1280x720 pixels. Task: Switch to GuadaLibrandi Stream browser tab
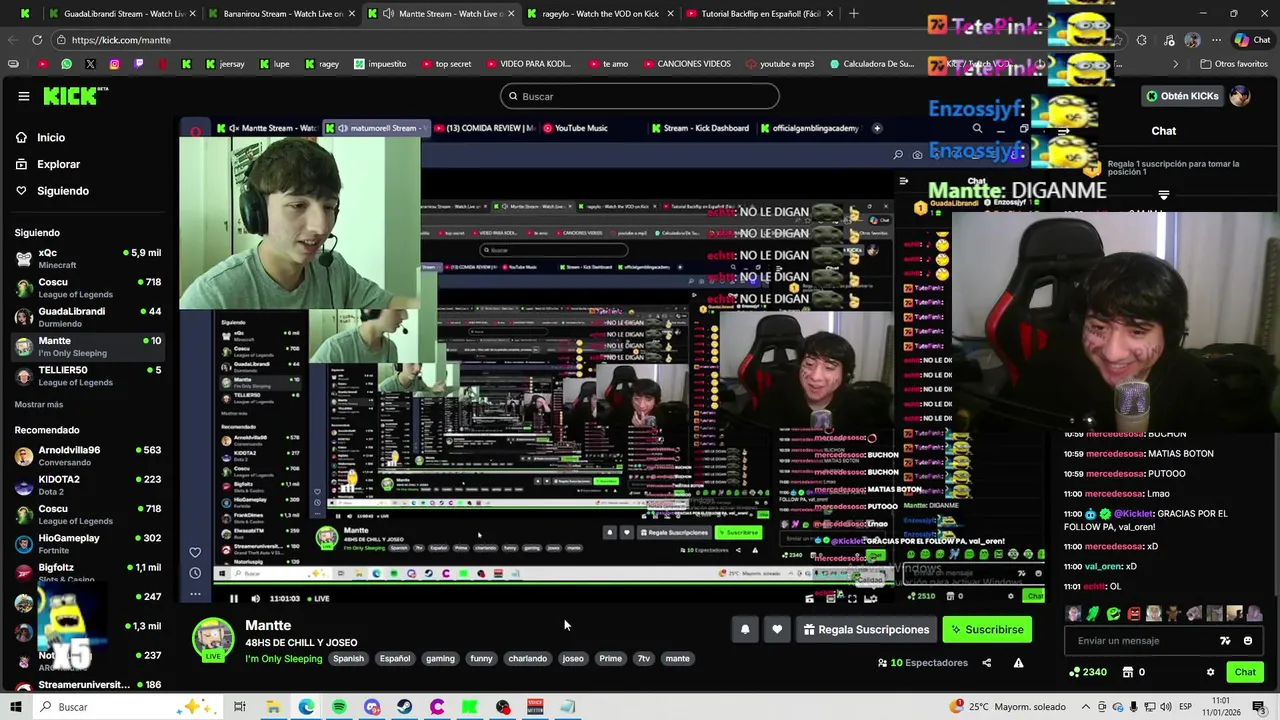coord(124,14)
